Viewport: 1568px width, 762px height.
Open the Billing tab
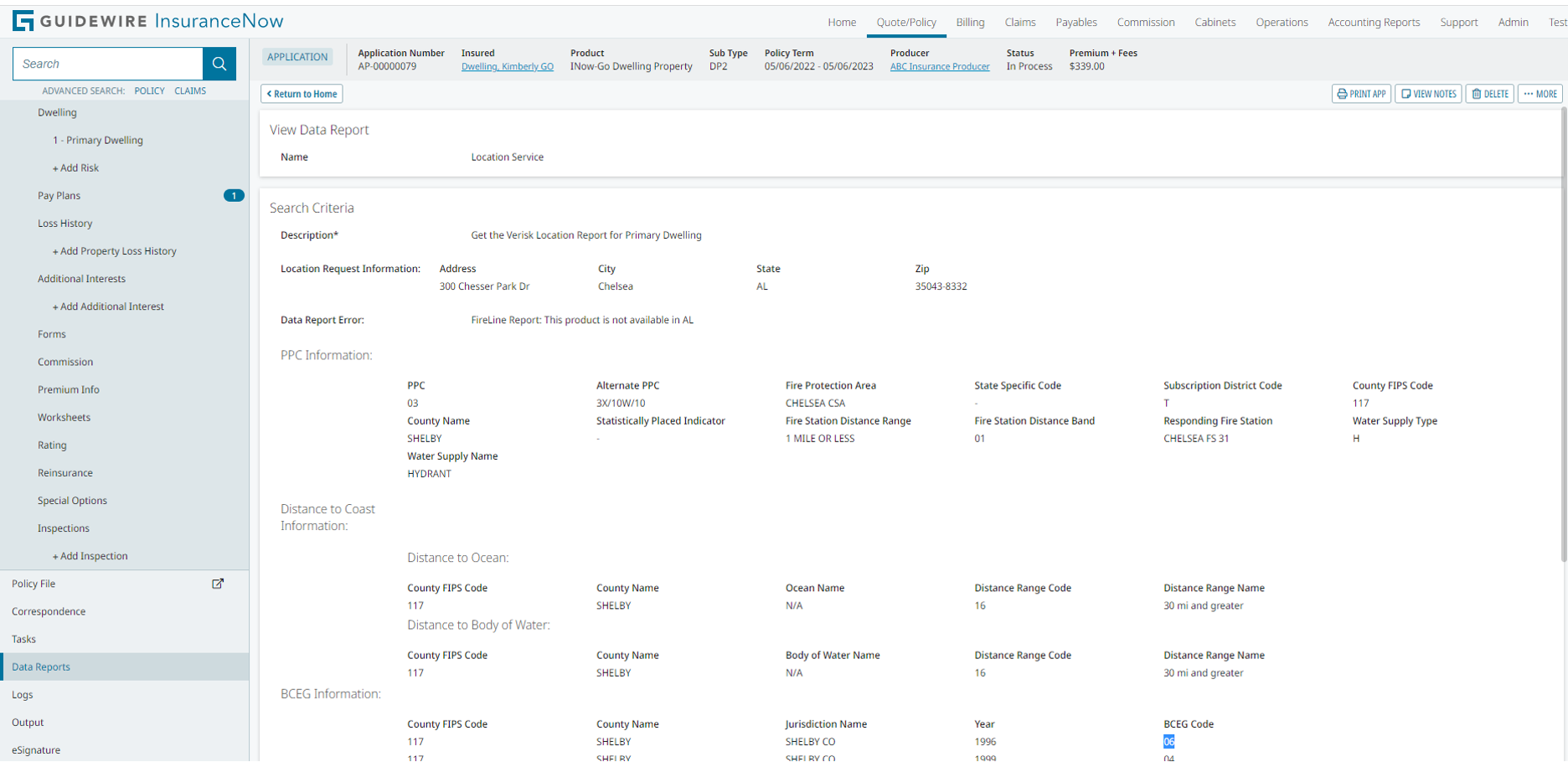[970, 23]
